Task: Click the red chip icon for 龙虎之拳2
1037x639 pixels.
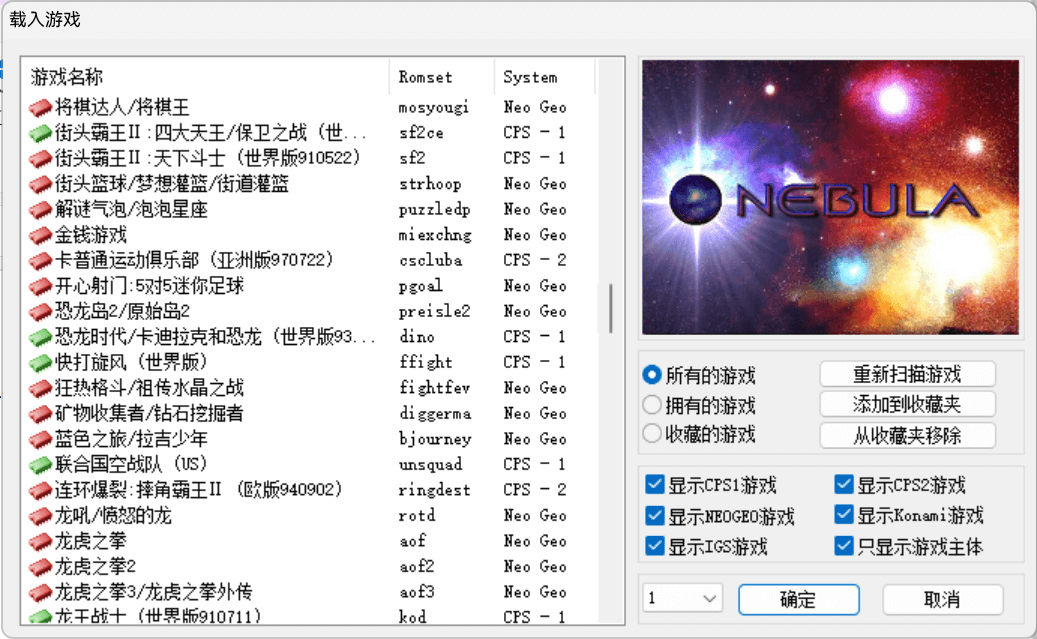Action: [40, 567]
